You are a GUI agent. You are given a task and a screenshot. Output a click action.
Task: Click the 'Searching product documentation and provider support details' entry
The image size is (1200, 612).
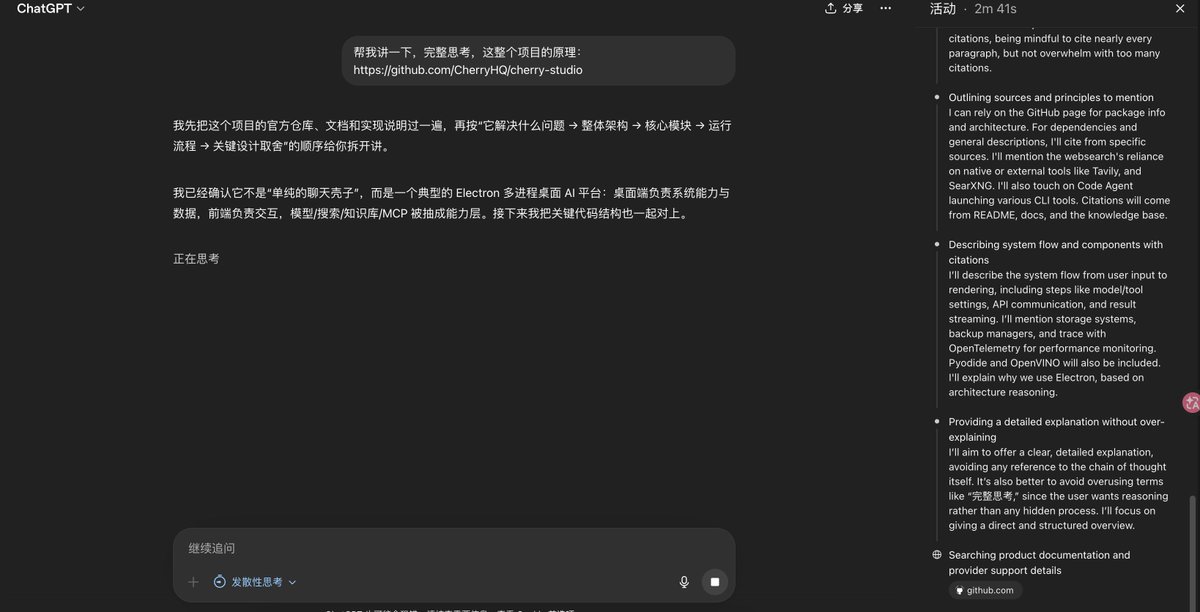click(x=1039, y=562)
